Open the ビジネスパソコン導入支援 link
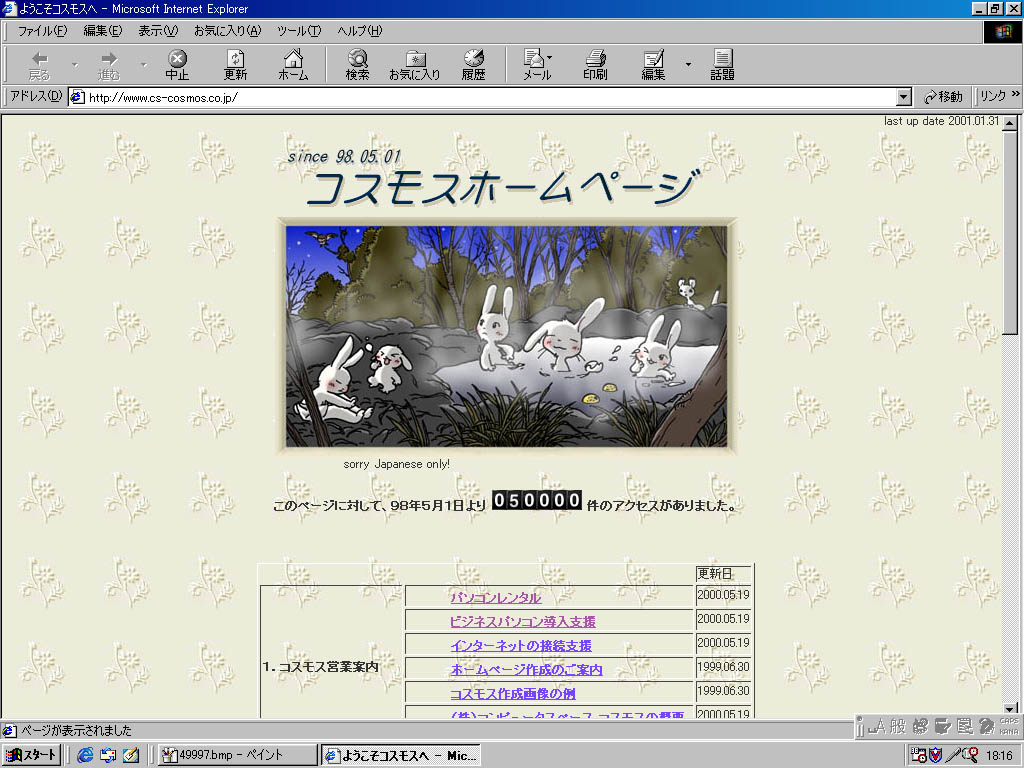 pos(522,622)
